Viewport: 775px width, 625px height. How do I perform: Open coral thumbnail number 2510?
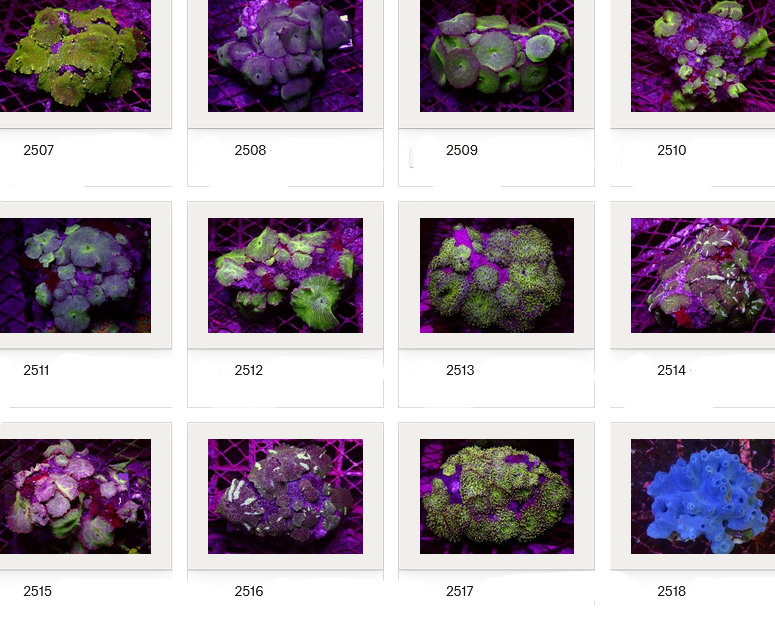coord(703,55)
